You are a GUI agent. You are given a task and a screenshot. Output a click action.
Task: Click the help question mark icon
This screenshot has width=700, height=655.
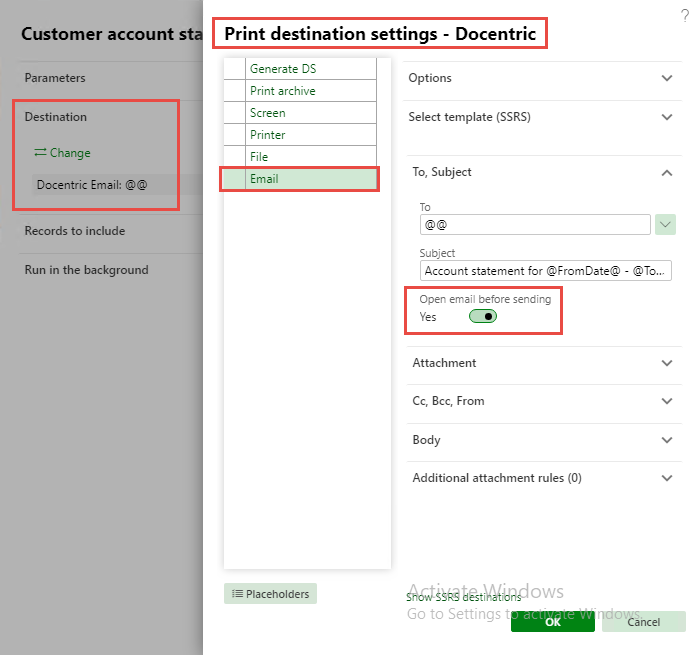point(684,17)
